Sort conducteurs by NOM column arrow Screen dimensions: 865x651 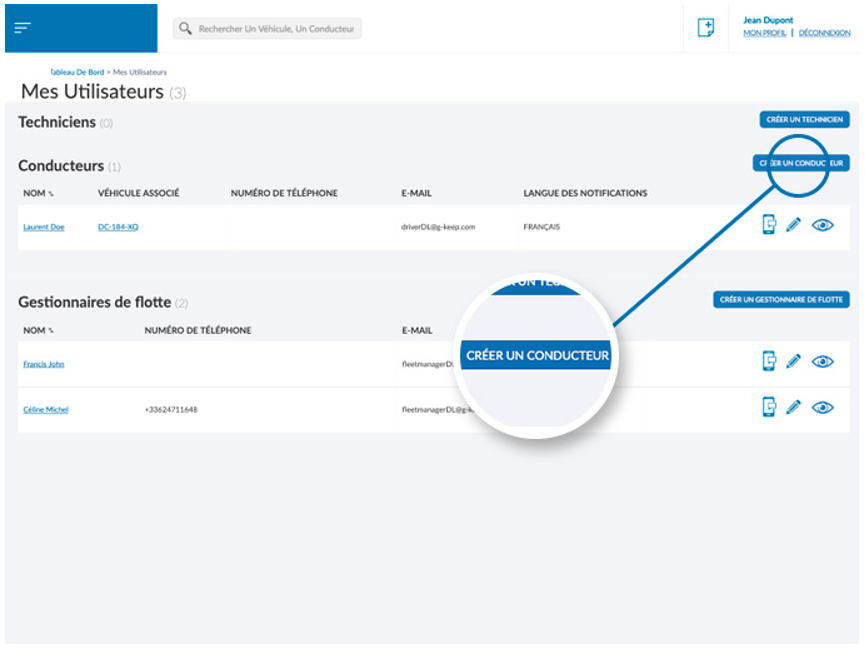point(51,194)
